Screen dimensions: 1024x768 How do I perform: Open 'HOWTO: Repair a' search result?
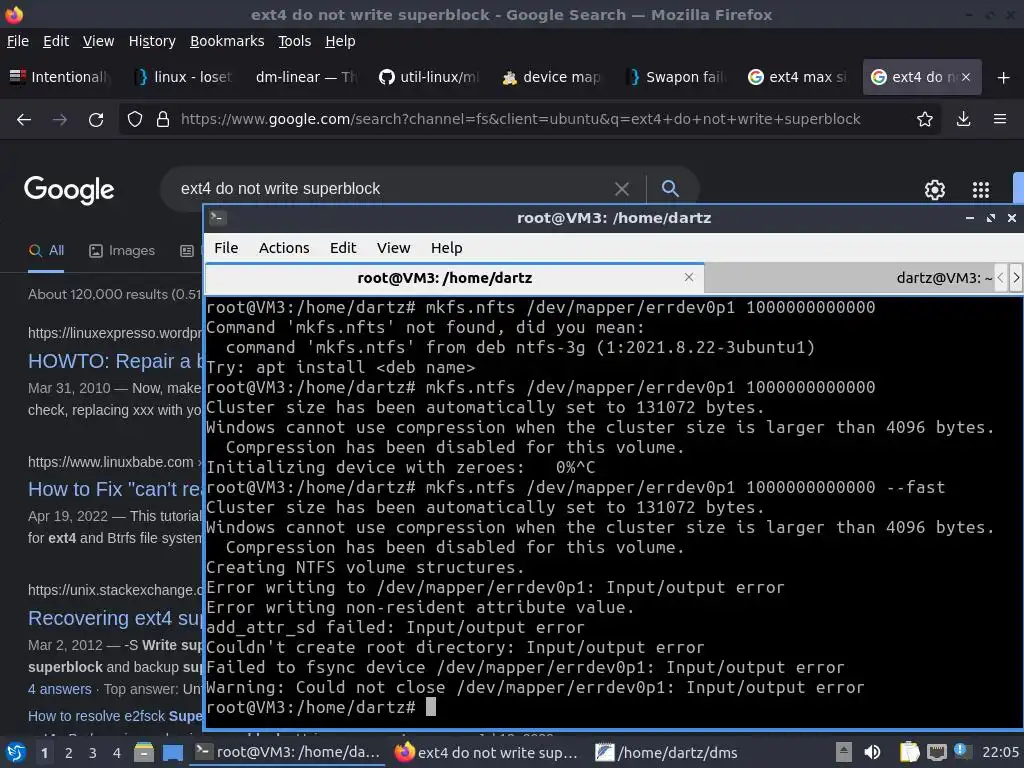115,361
